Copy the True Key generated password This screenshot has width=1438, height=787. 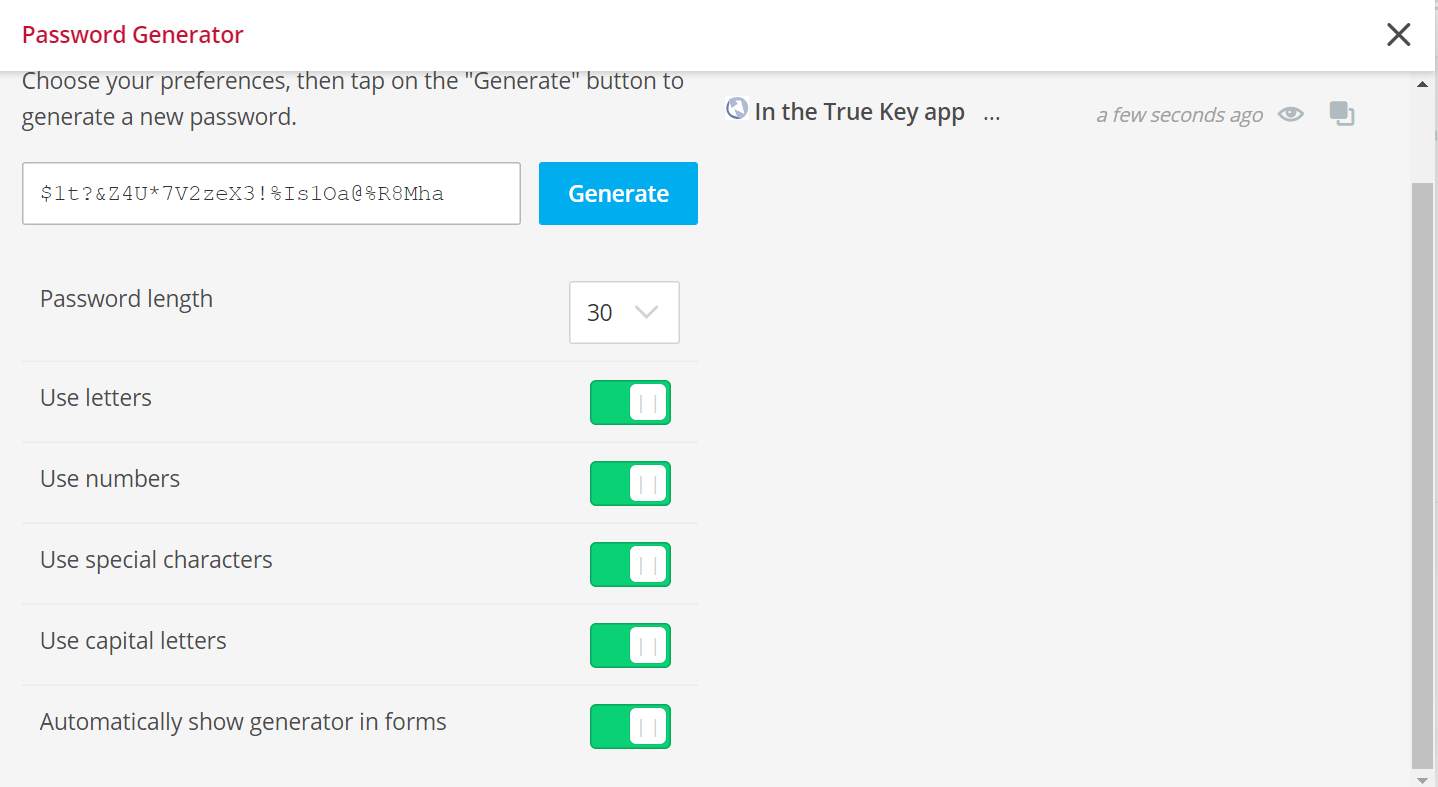pyautogui.click(x=1342, y=113)
